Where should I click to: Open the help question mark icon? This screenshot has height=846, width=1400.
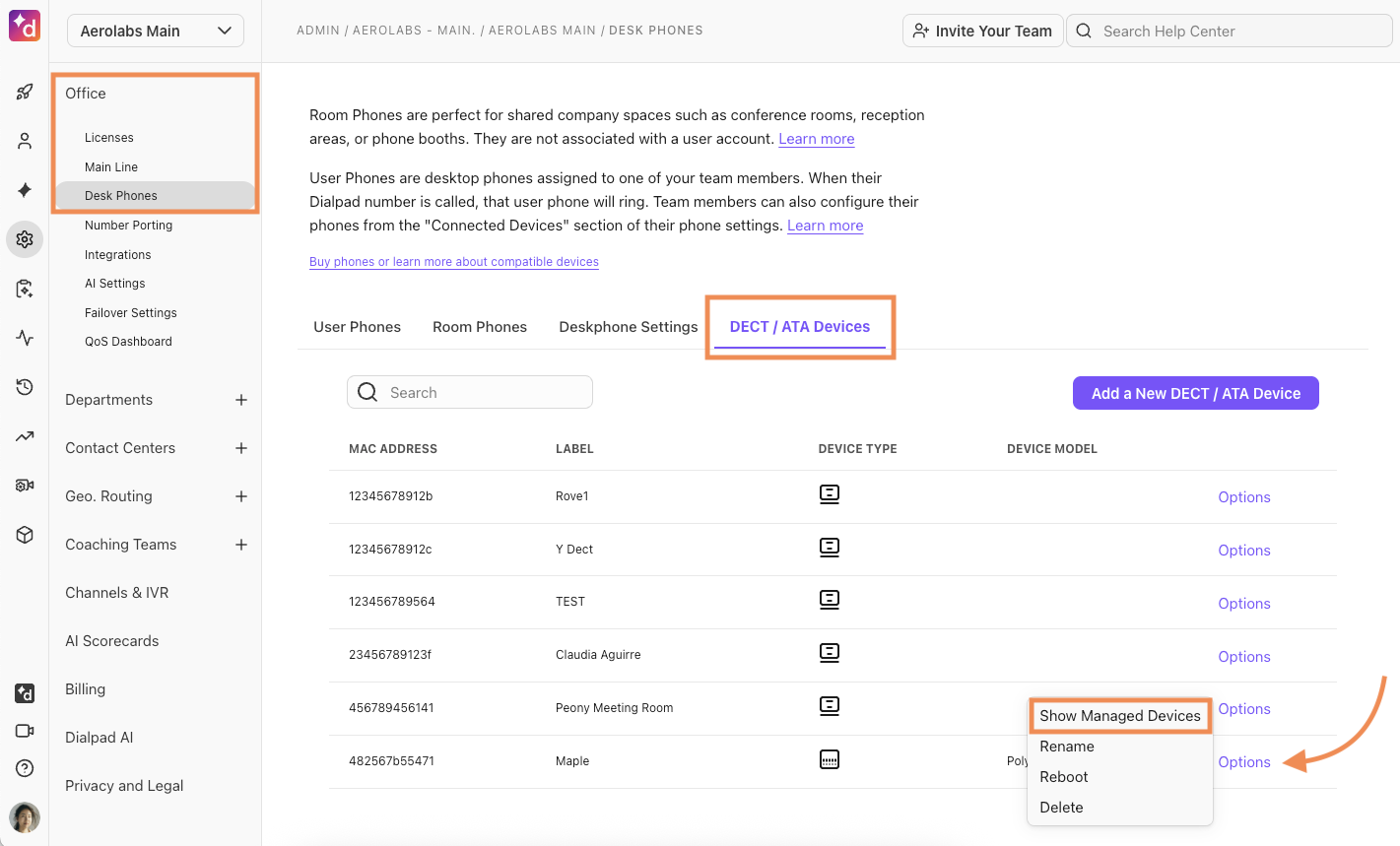[x=25, y=768]
